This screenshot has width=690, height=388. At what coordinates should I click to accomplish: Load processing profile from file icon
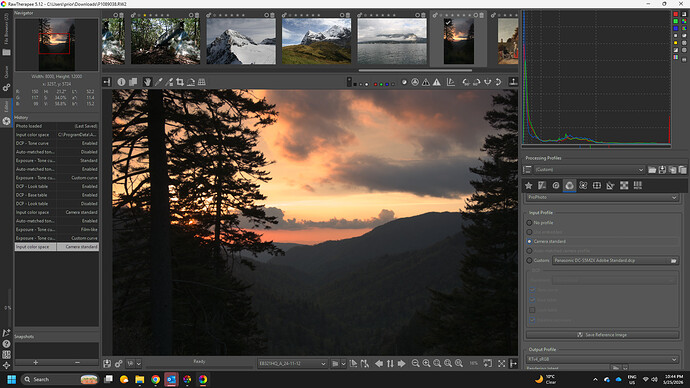point(652,170)
